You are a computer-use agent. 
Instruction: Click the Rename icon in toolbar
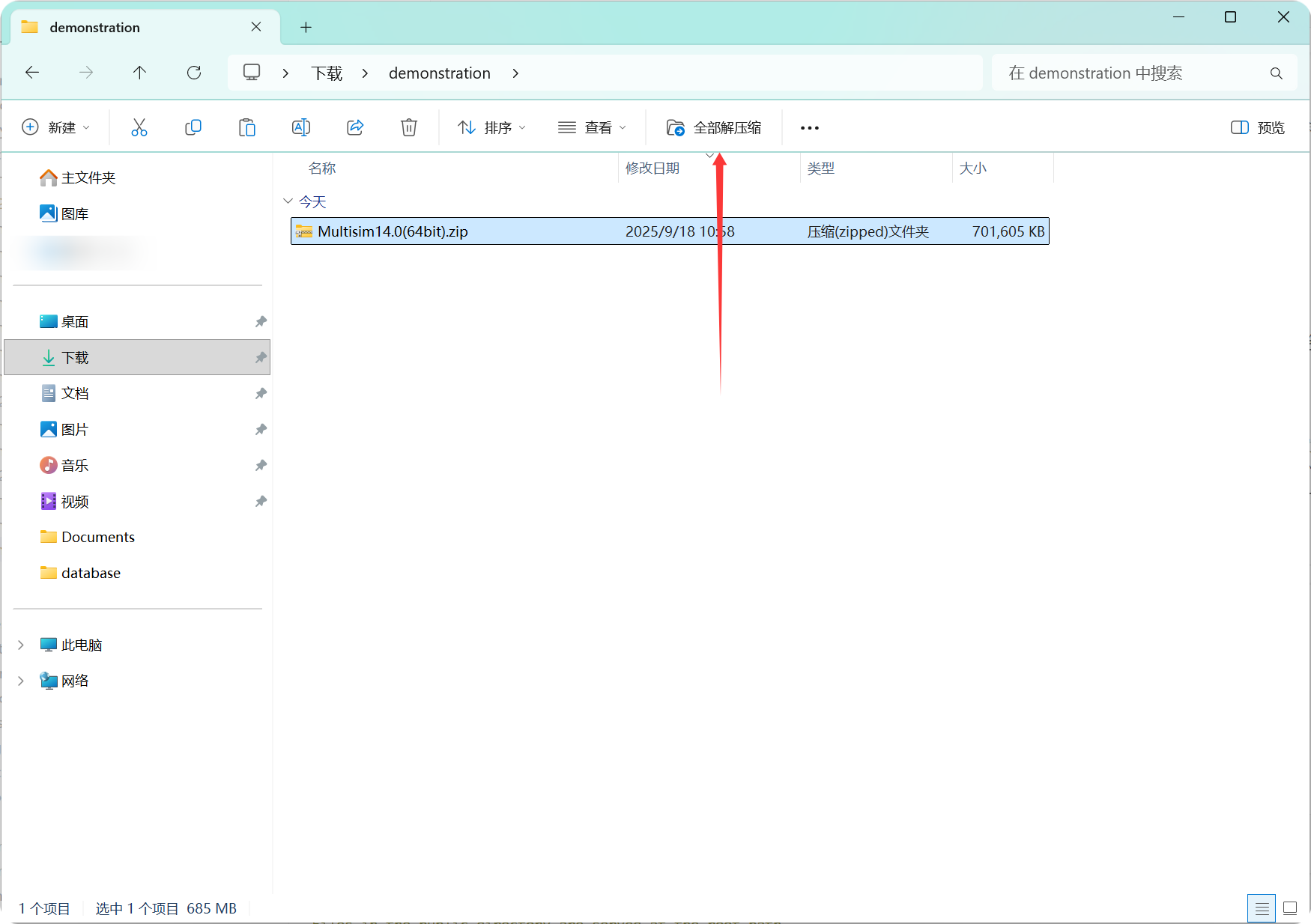click(301, 127)
